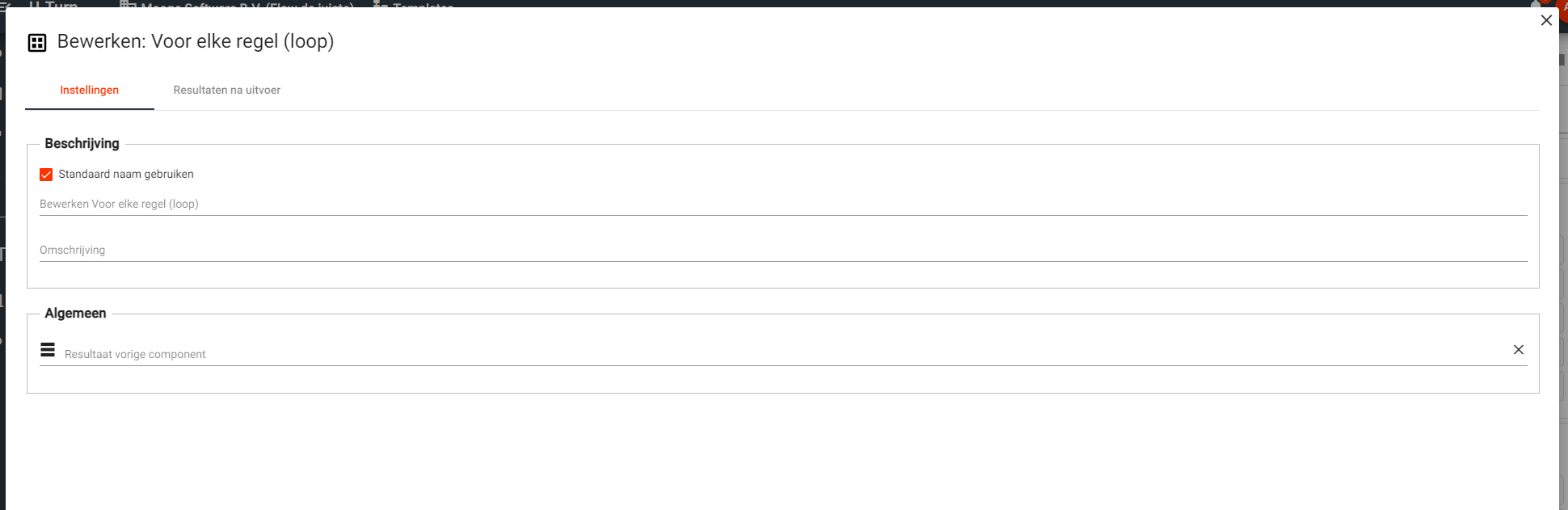Viewport: 1568px width, 510px height.
Task: Click the Templates icon in the top bar
Action: pos(381,4)
